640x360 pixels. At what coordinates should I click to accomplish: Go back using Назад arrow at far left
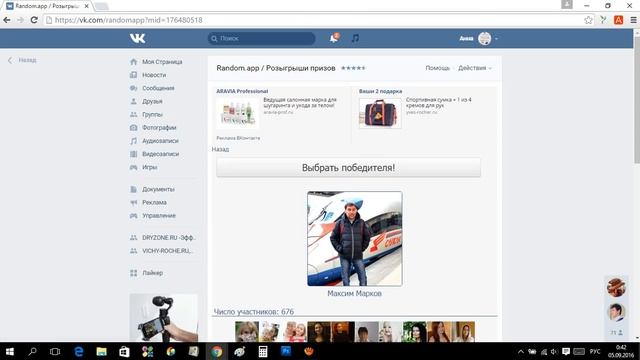point(22,60)
